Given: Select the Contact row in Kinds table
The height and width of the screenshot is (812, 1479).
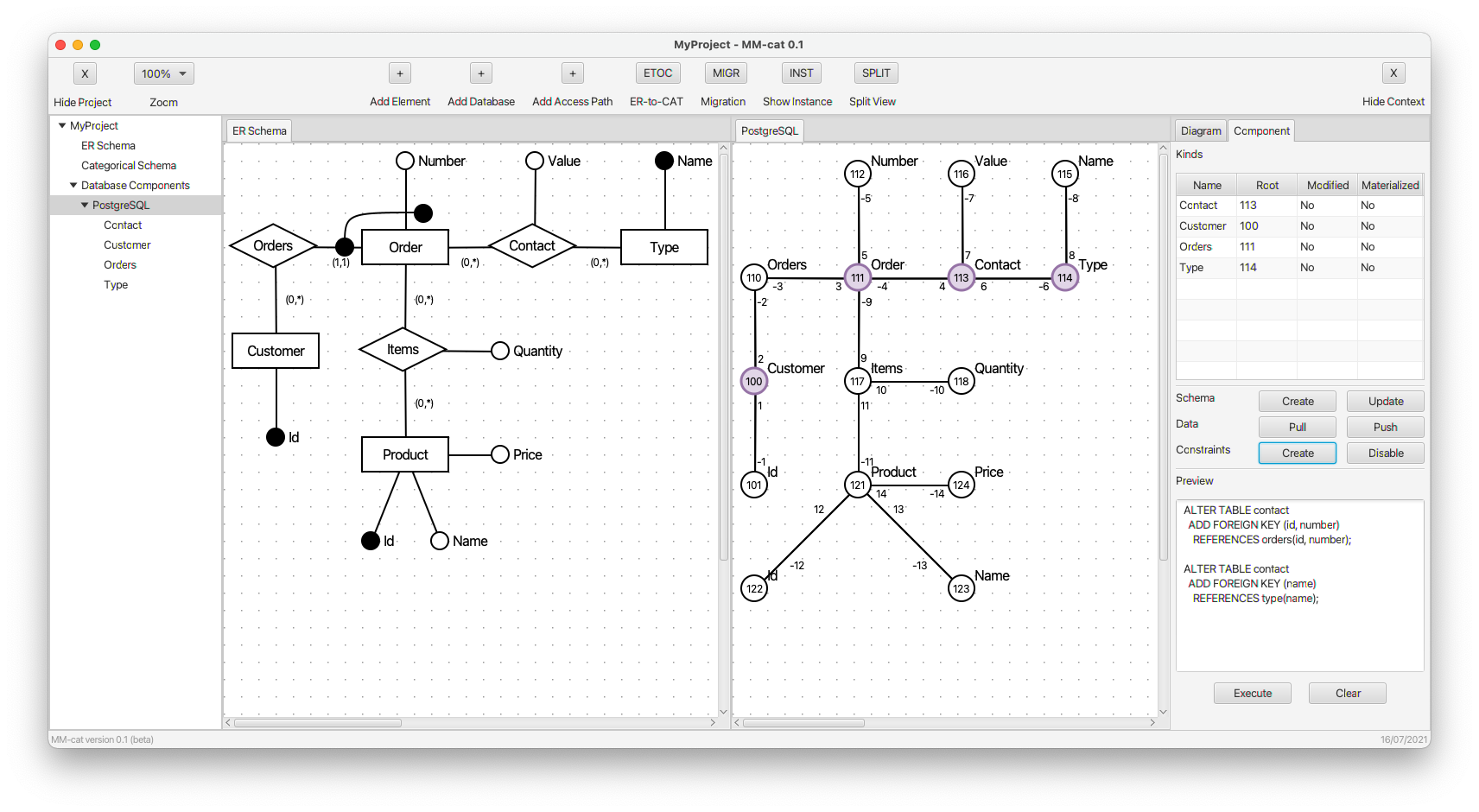Looking at the screenshot, I should [1299, 206].
